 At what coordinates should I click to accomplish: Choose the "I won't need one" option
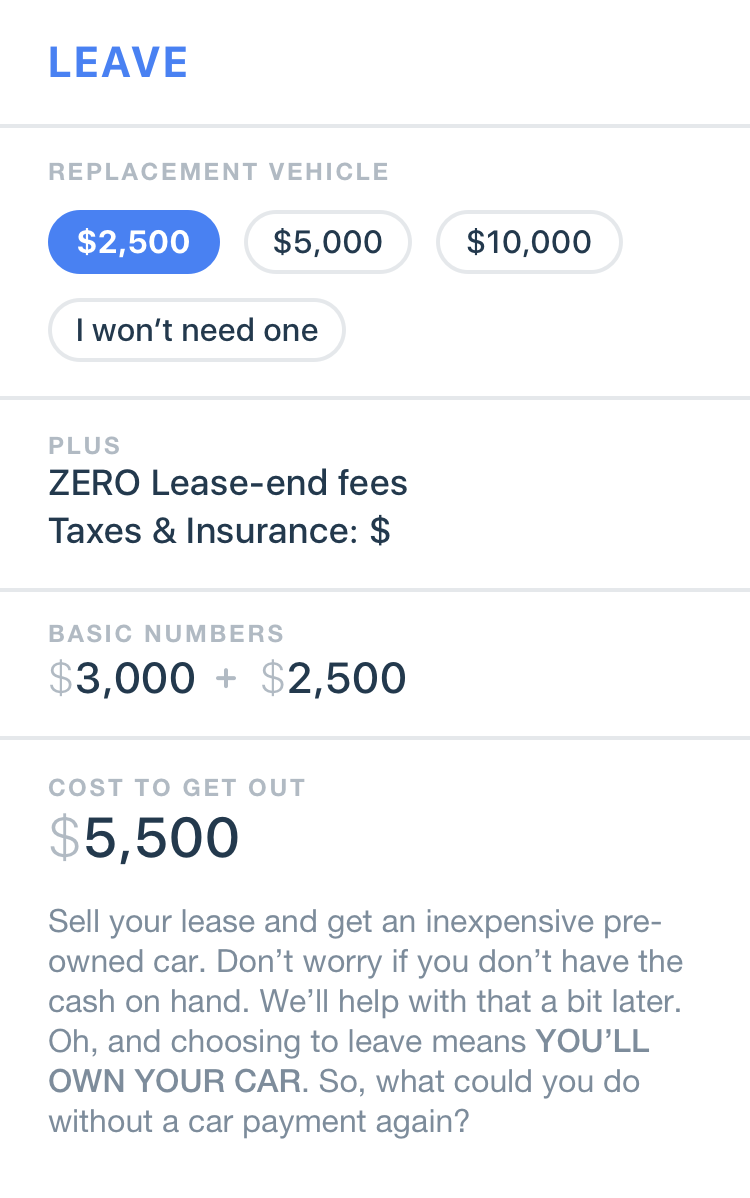[196, 330]
